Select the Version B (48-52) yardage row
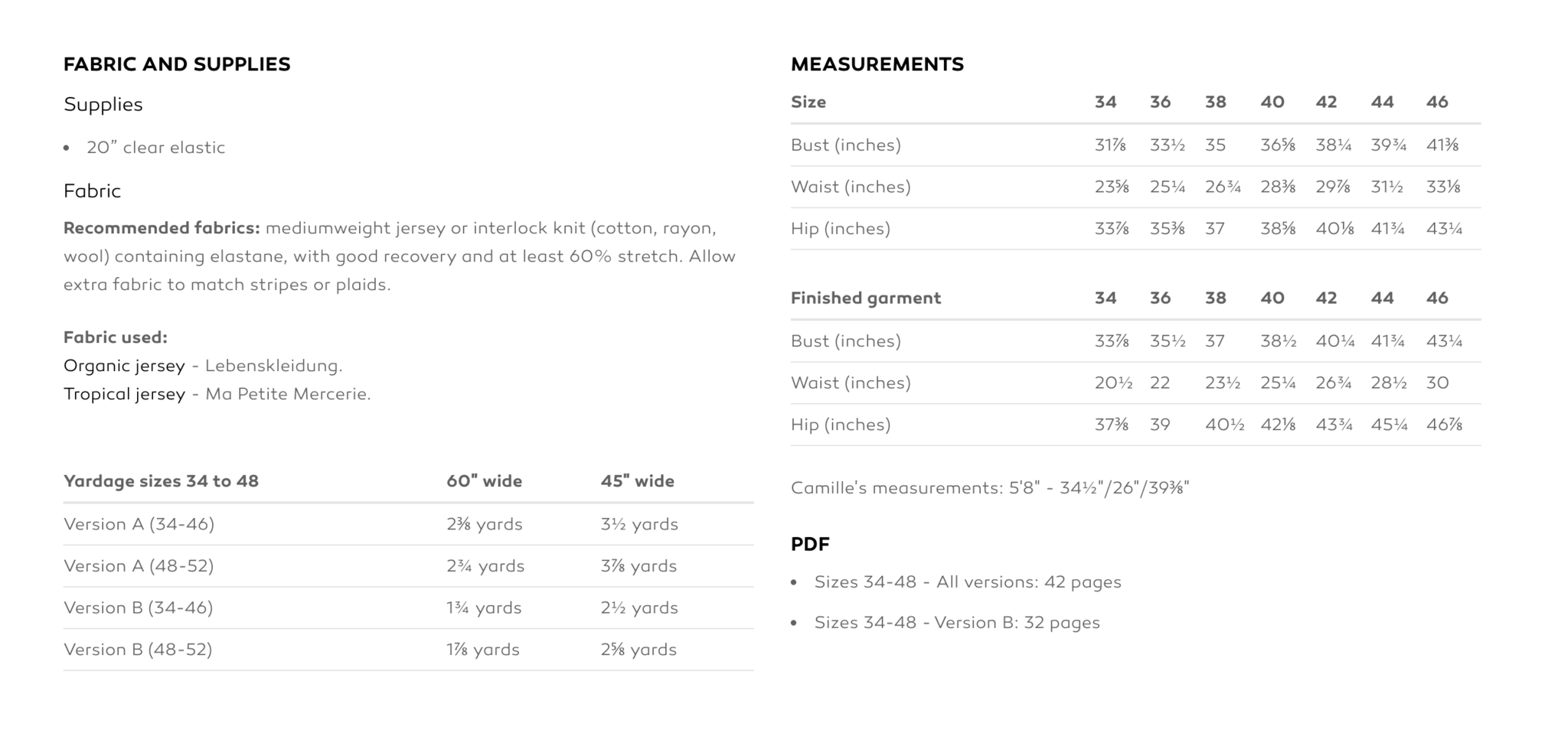The width and height of the screenshot is (1568, 746). click(x=408, y=650)
